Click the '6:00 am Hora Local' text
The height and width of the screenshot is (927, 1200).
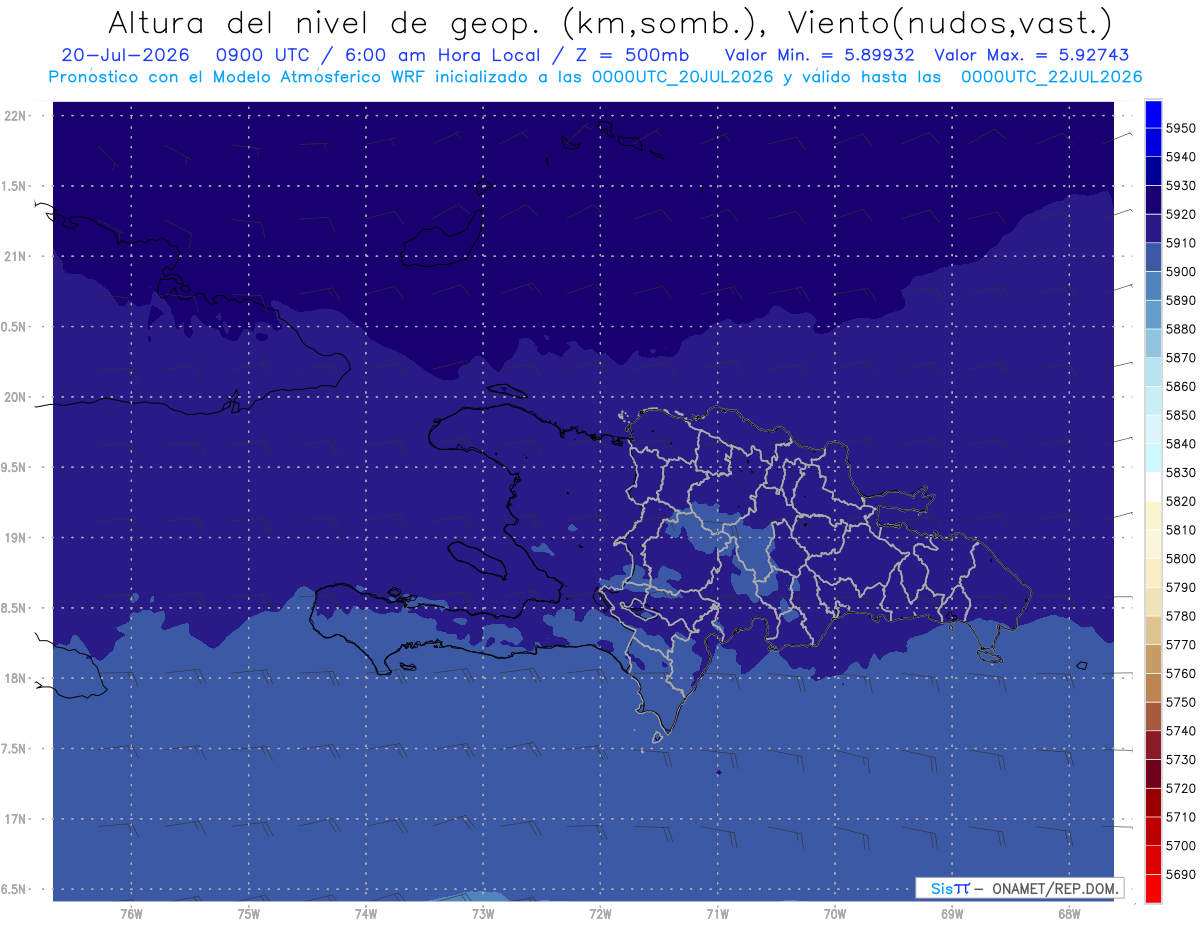pyautogui.click(x=441, y=55)
